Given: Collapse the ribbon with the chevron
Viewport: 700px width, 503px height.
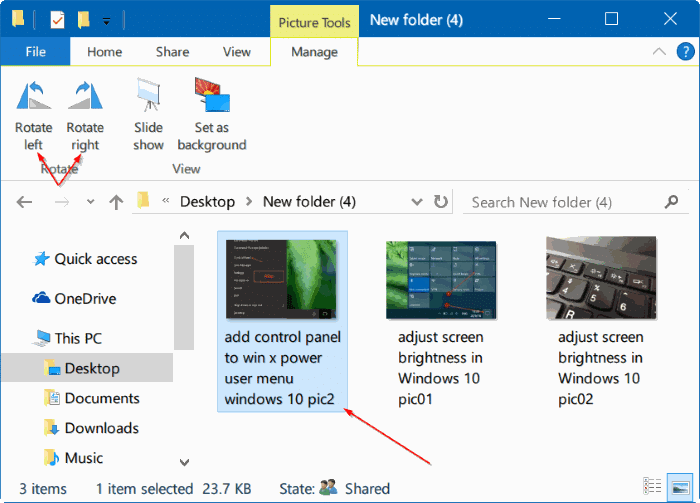Looking at the screenshot, I should click(659, 51).
